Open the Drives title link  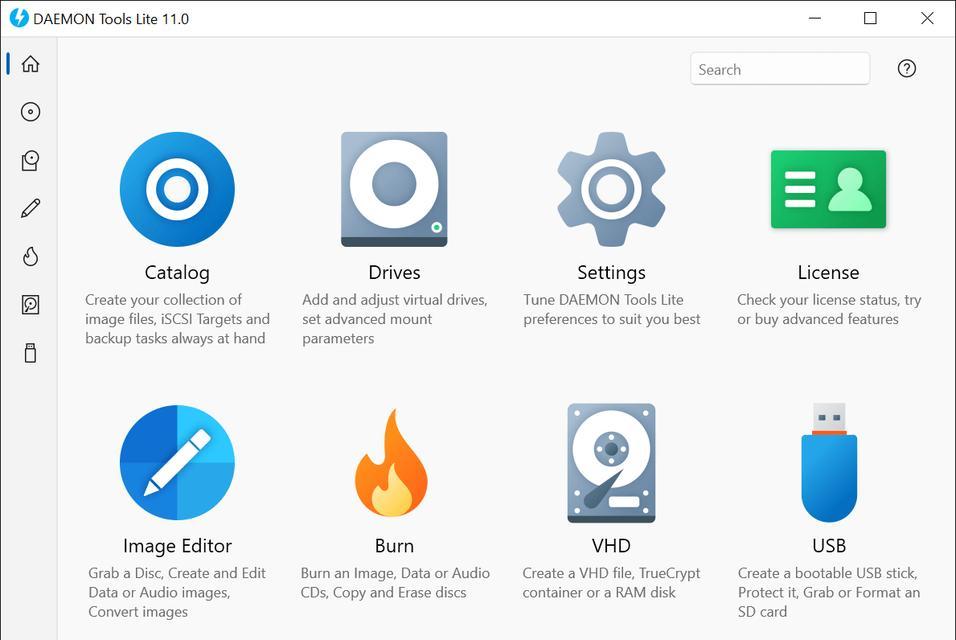click(x=394, y=272)
